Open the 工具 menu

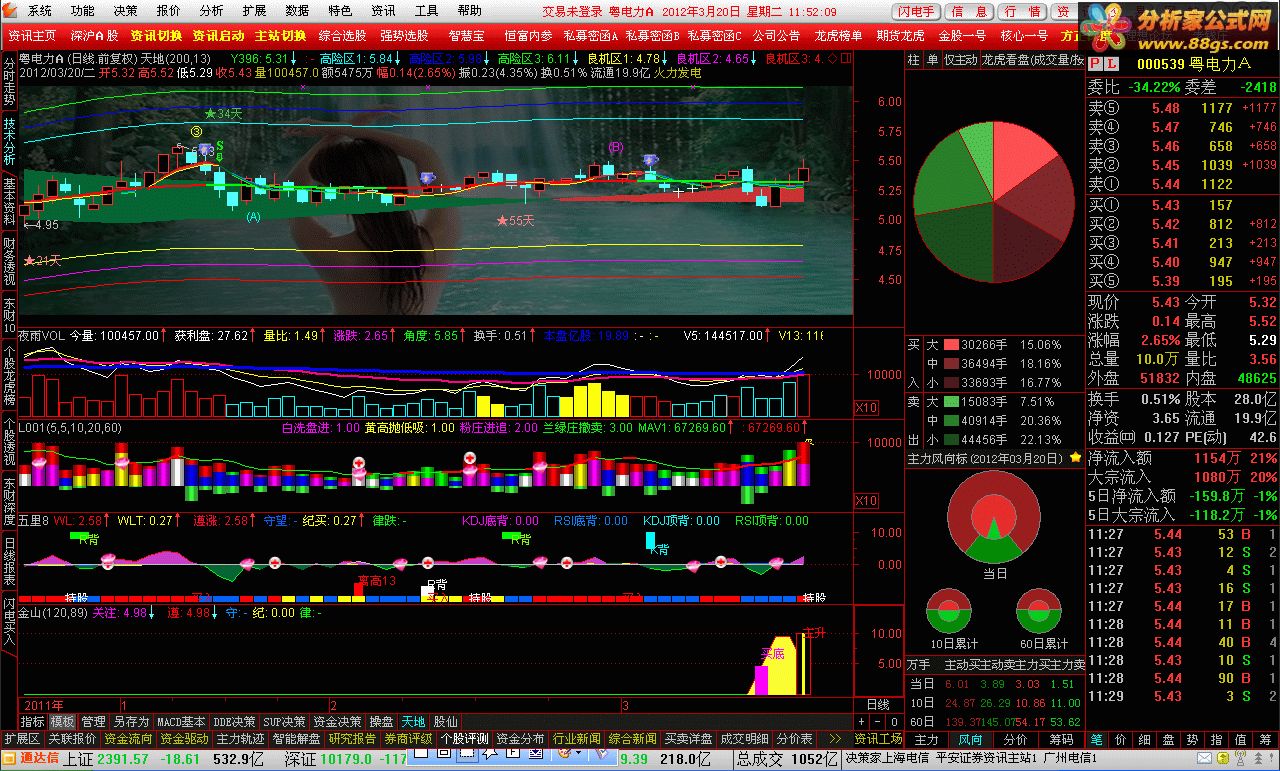coord(426,11)
